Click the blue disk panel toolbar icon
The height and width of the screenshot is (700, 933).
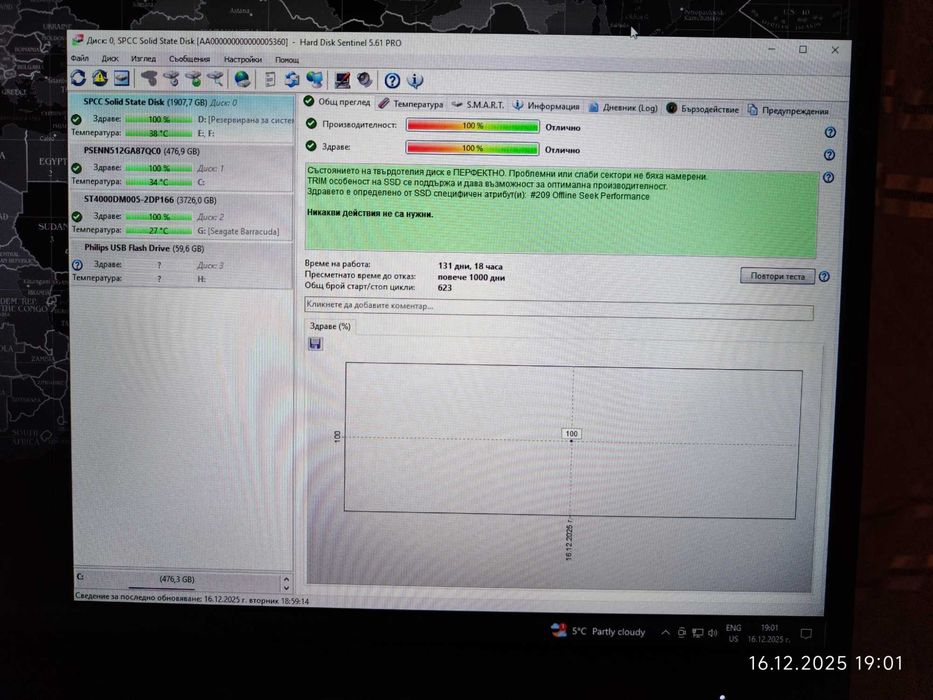[x=121, y=78]
